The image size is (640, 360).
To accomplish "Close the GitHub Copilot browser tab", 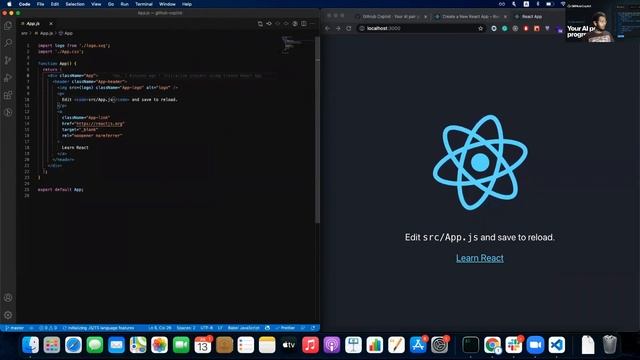I will (425, 16).
